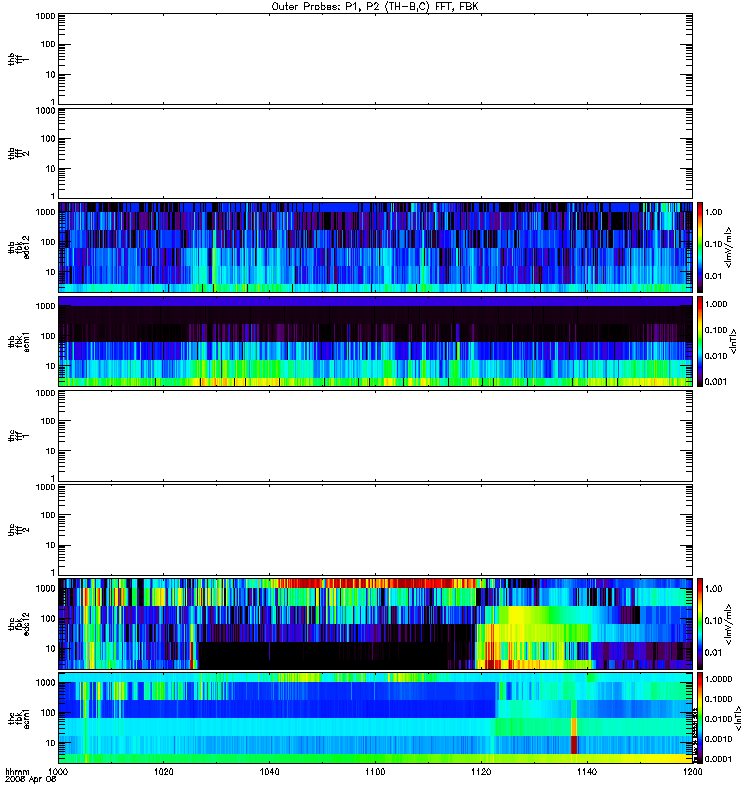The image size is (750, 800).
Task: Click the "2008 Apr 08" date label
Action: (31, 780)
